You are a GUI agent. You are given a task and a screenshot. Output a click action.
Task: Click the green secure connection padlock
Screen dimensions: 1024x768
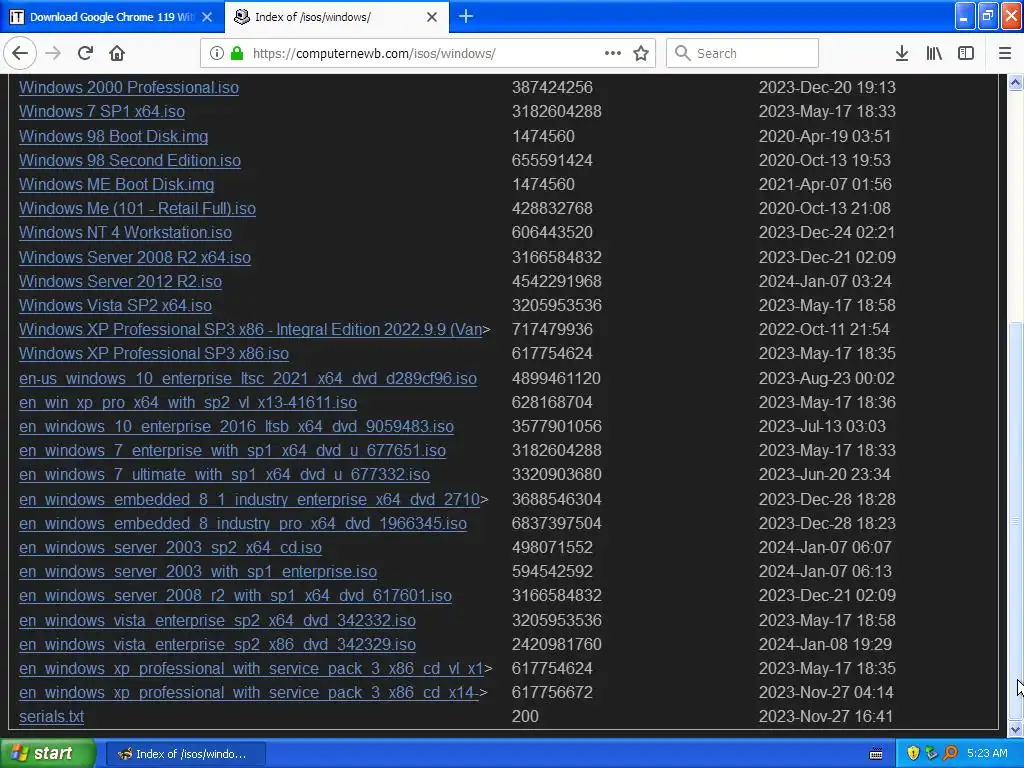click(x=237, y=54)
